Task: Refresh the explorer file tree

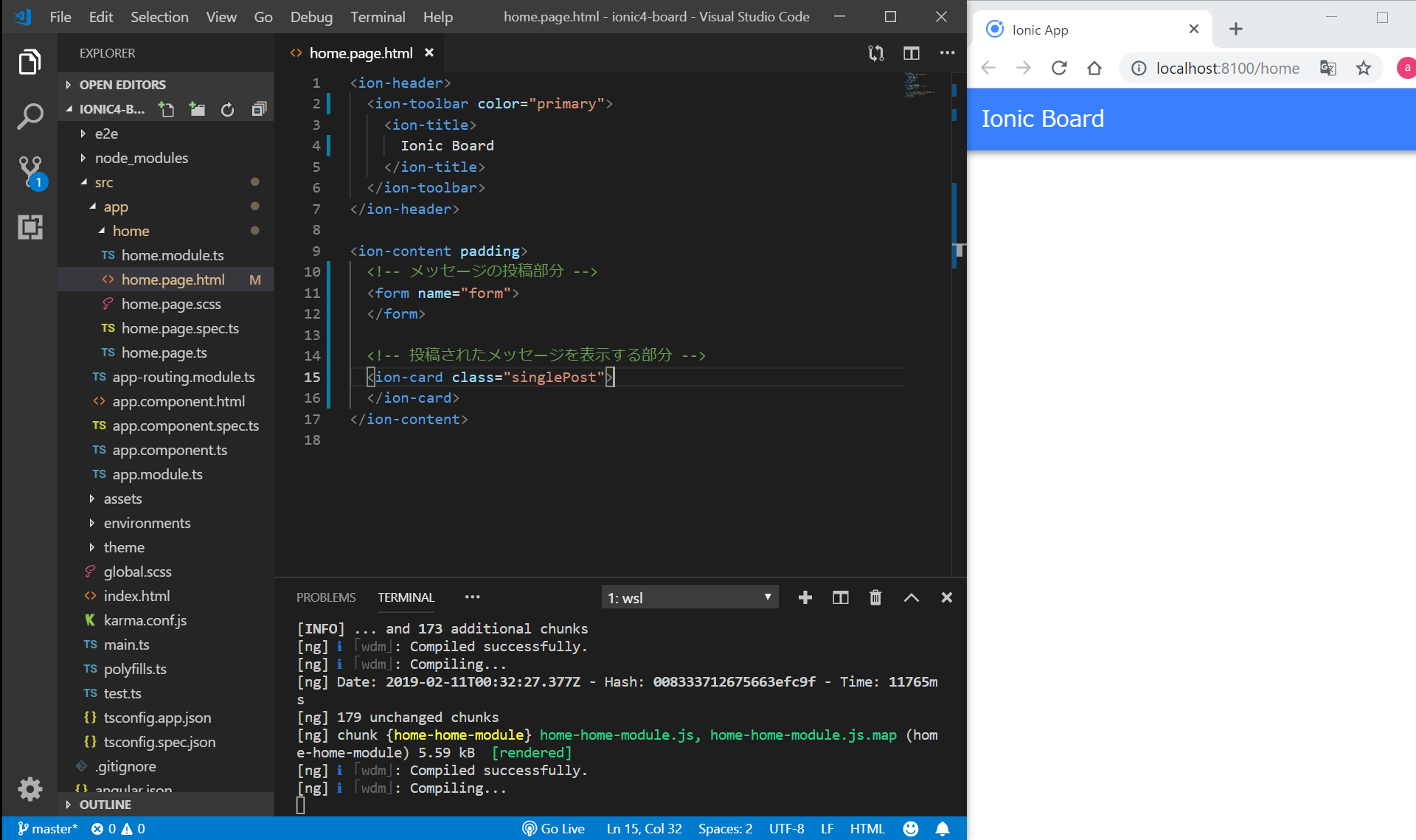Action: [227, 109]
